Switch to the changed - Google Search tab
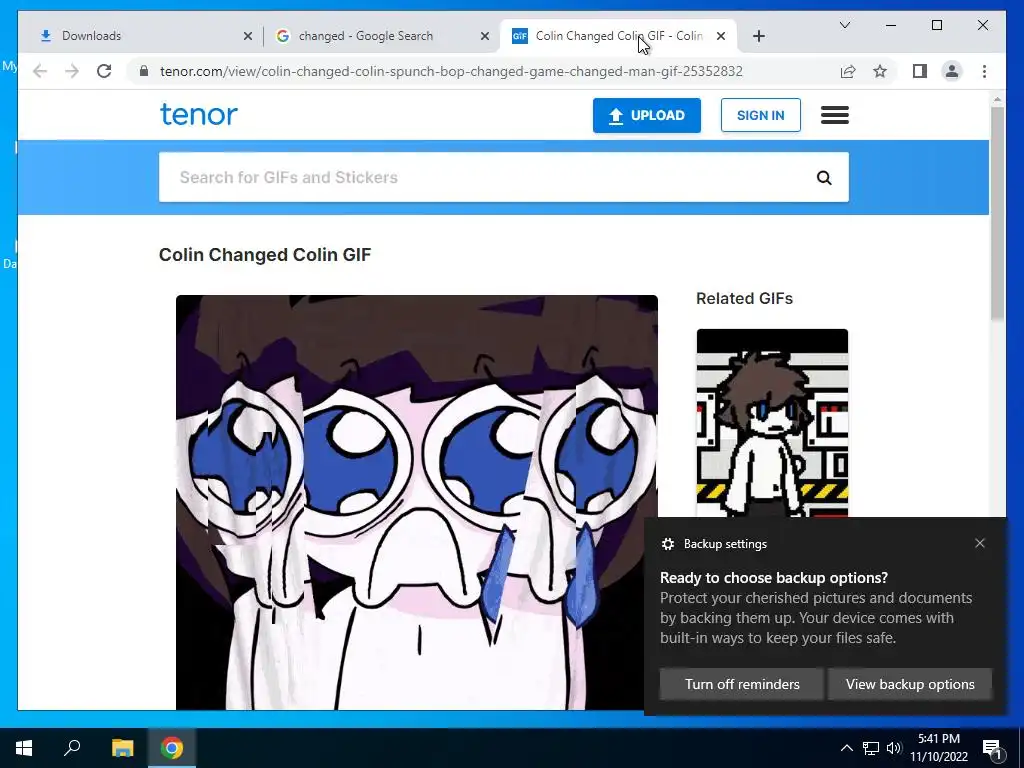Viewport: 1024px width, 768px height. pyautogui.click(x=382, y=36)
